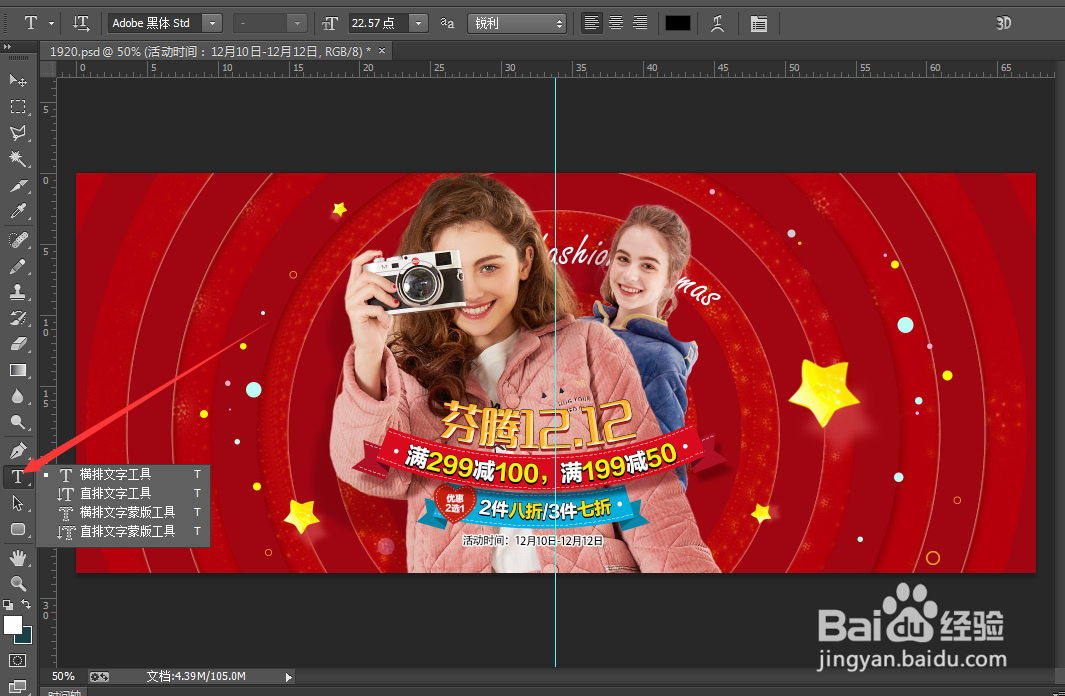Select the Hand tool
The width and height of the screenshot is (1065, 696).
tap(18, 558)
